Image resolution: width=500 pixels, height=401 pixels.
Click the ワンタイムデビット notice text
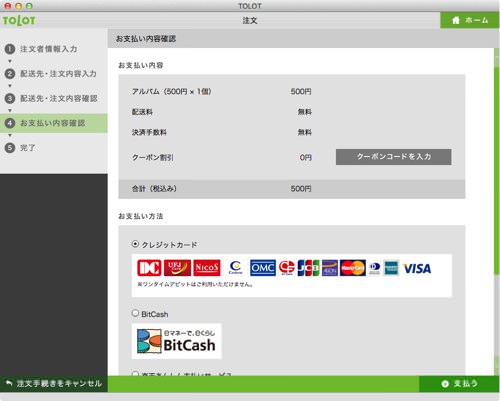pyautogui.click(x=195, y=284)
